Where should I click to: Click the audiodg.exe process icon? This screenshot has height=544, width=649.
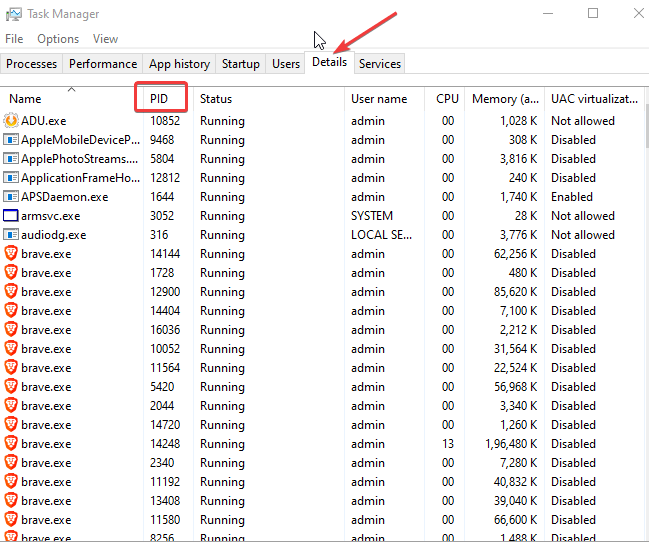click(12, 235)
